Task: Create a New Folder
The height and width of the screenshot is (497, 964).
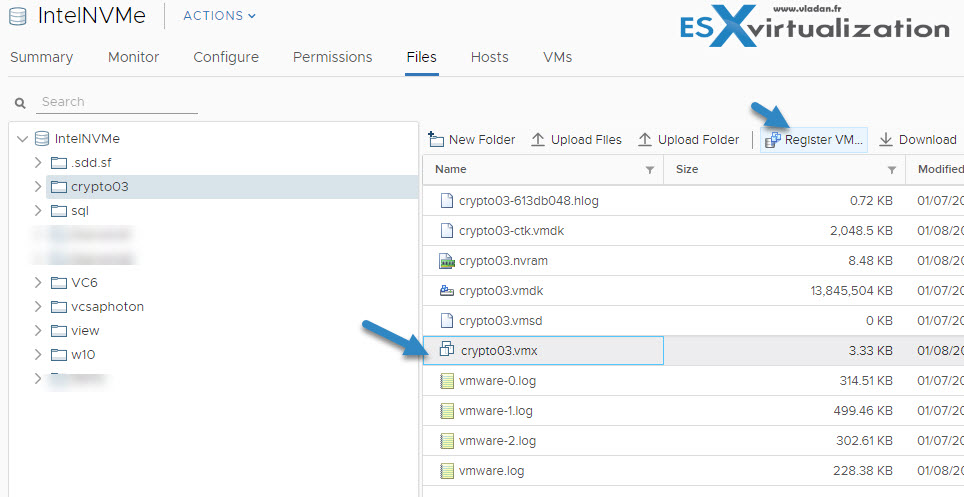Action: 472,140
